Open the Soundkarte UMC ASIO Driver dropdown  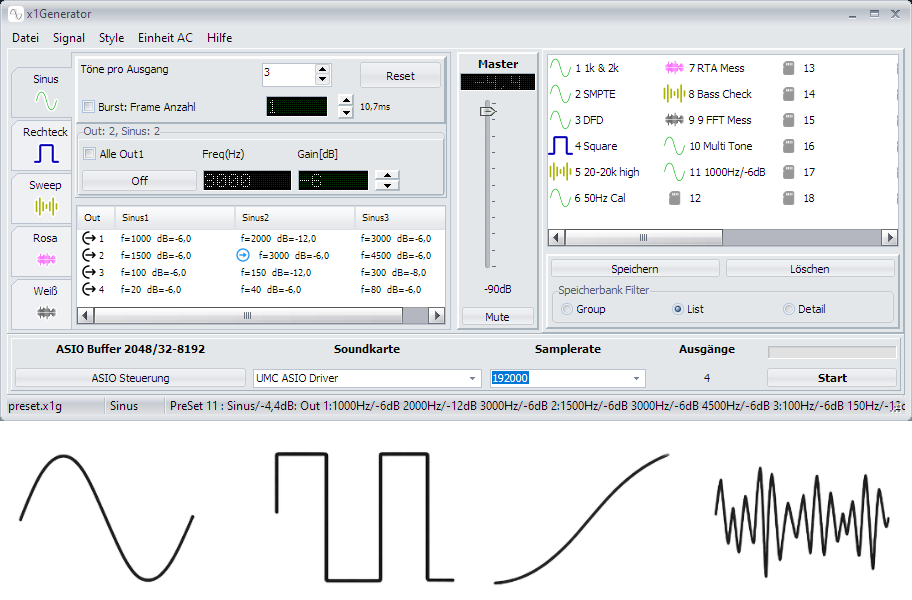point(473,378)
